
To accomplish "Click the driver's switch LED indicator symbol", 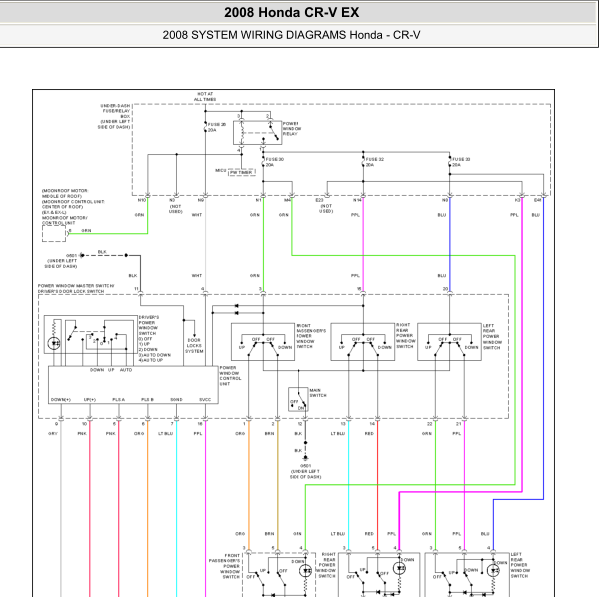I will (x=54, y=343).
